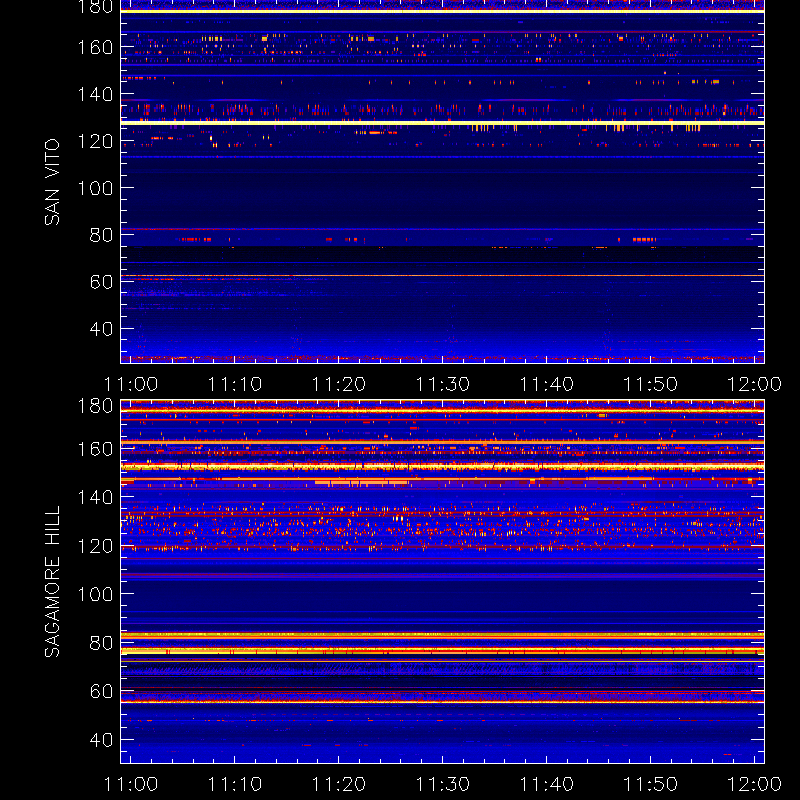Click the SAGAMORE HILL axis label
This screenshot has width=800, height=800.
52,582
